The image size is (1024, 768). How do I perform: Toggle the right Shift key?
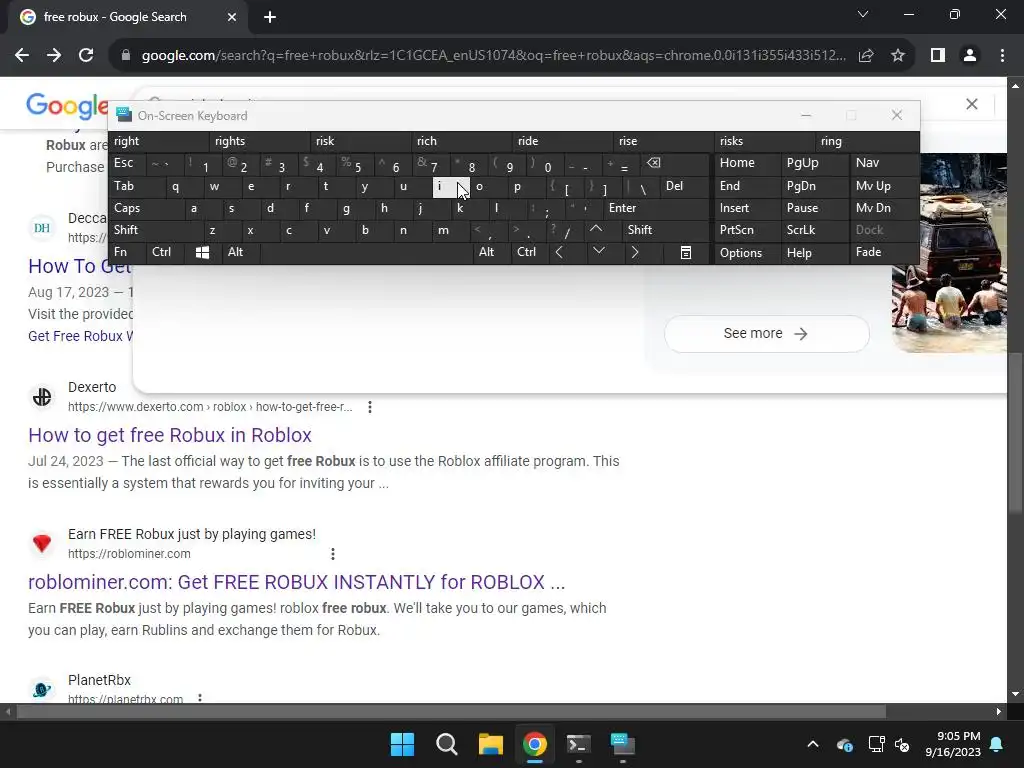[665, 230]
